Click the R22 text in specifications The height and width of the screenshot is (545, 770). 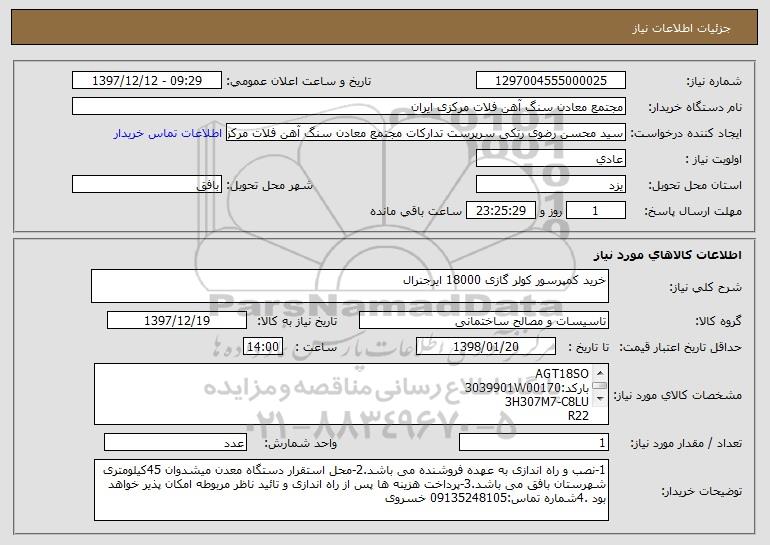click(x=578, y=415)
